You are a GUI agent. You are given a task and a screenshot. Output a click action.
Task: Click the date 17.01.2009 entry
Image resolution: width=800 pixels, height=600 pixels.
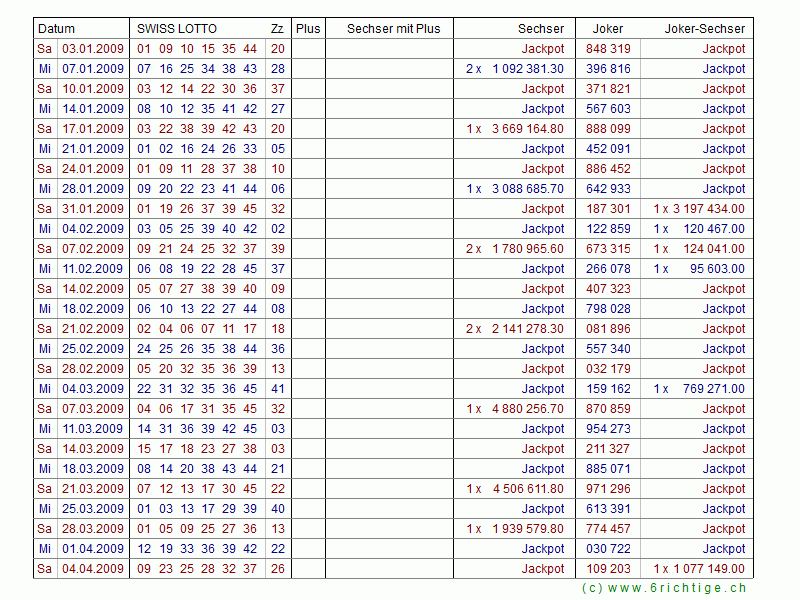[93, 129]
